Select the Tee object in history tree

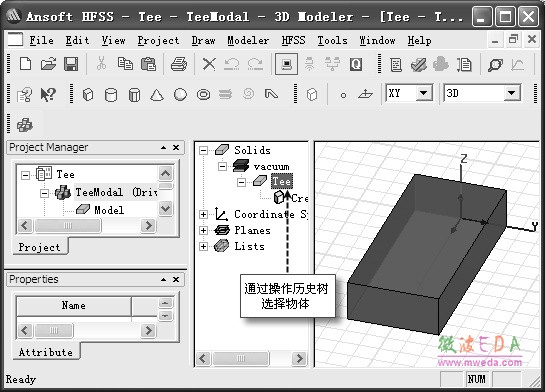[x=282, y=181]
